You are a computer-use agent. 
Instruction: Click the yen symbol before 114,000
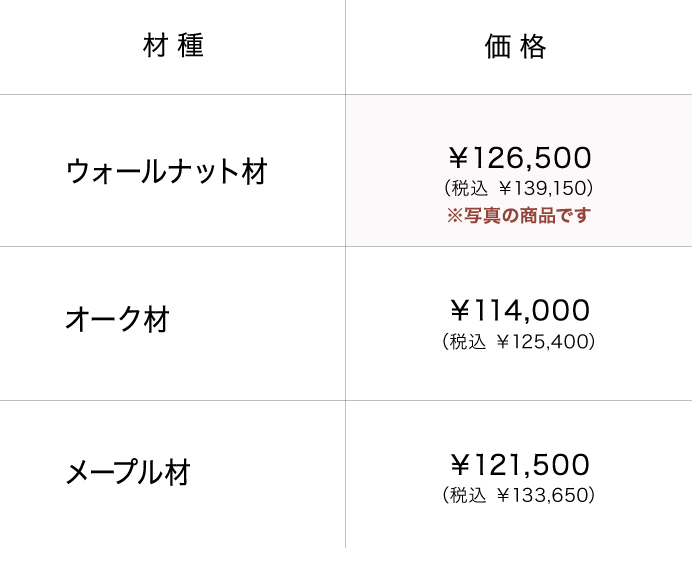click(x=459, y=311)
